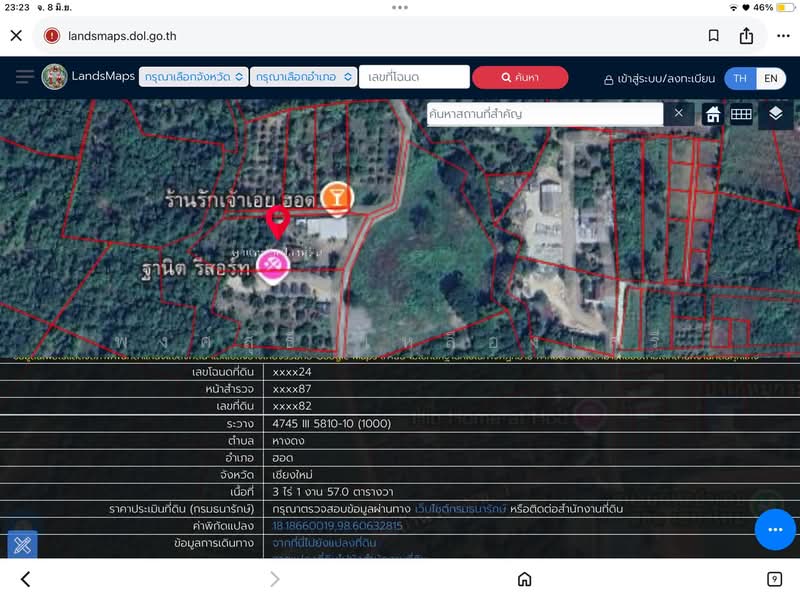Tap the site security warning icon

(x=52, y=36)
